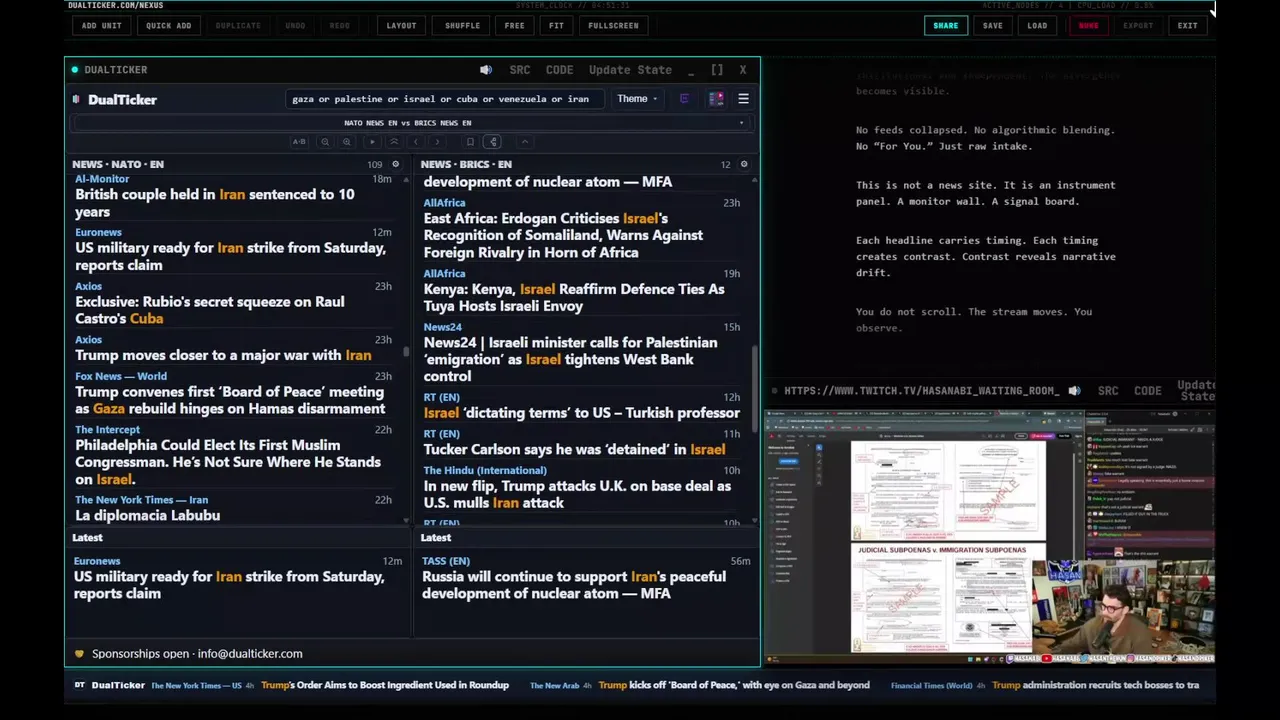Mute the DualTicker unit speaker icon

point(485,70)
